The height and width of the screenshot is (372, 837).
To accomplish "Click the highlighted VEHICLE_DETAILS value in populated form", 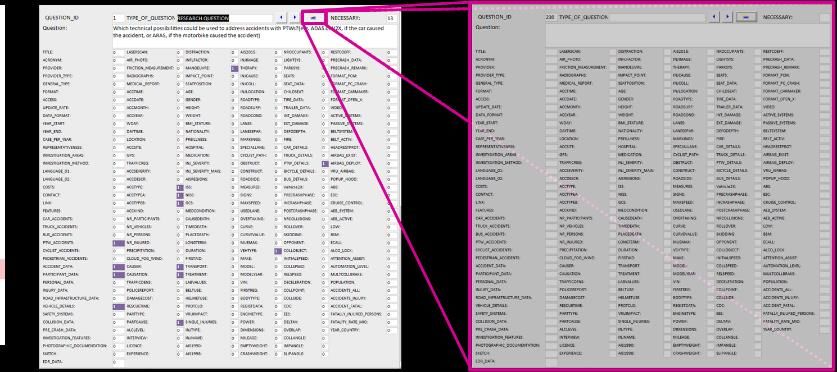I will [118, 306].
